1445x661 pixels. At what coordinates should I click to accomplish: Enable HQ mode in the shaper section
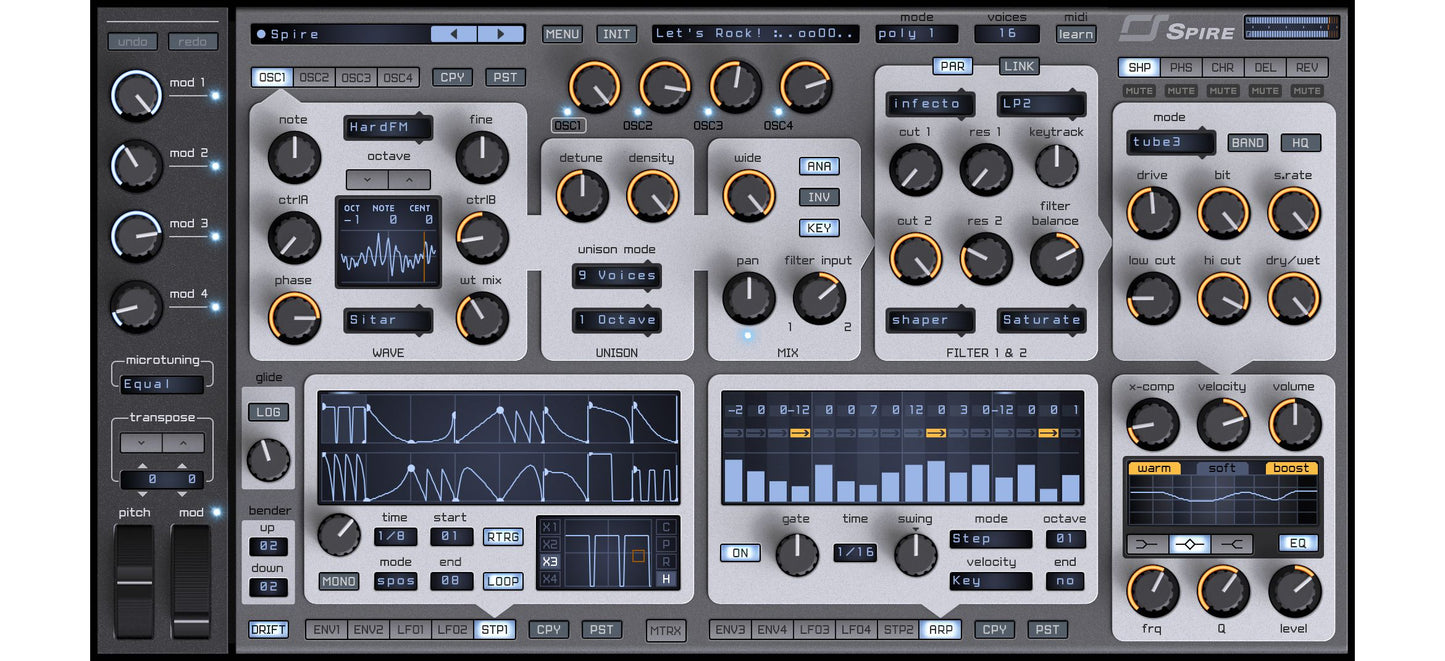click(x=1300, y=142)
